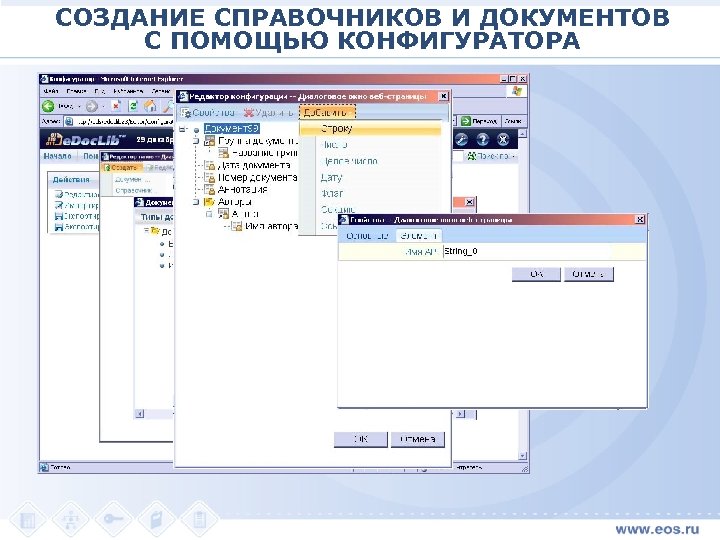Click Отмена in the properties dialog
This screenshot has width=720, height=540.
589,274
